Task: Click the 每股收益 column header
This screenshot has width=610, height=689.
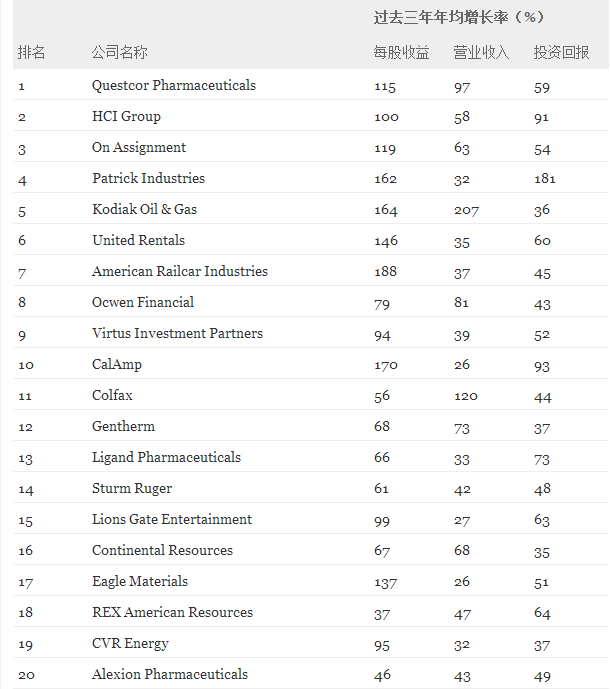Action: [x=401, y=52]
